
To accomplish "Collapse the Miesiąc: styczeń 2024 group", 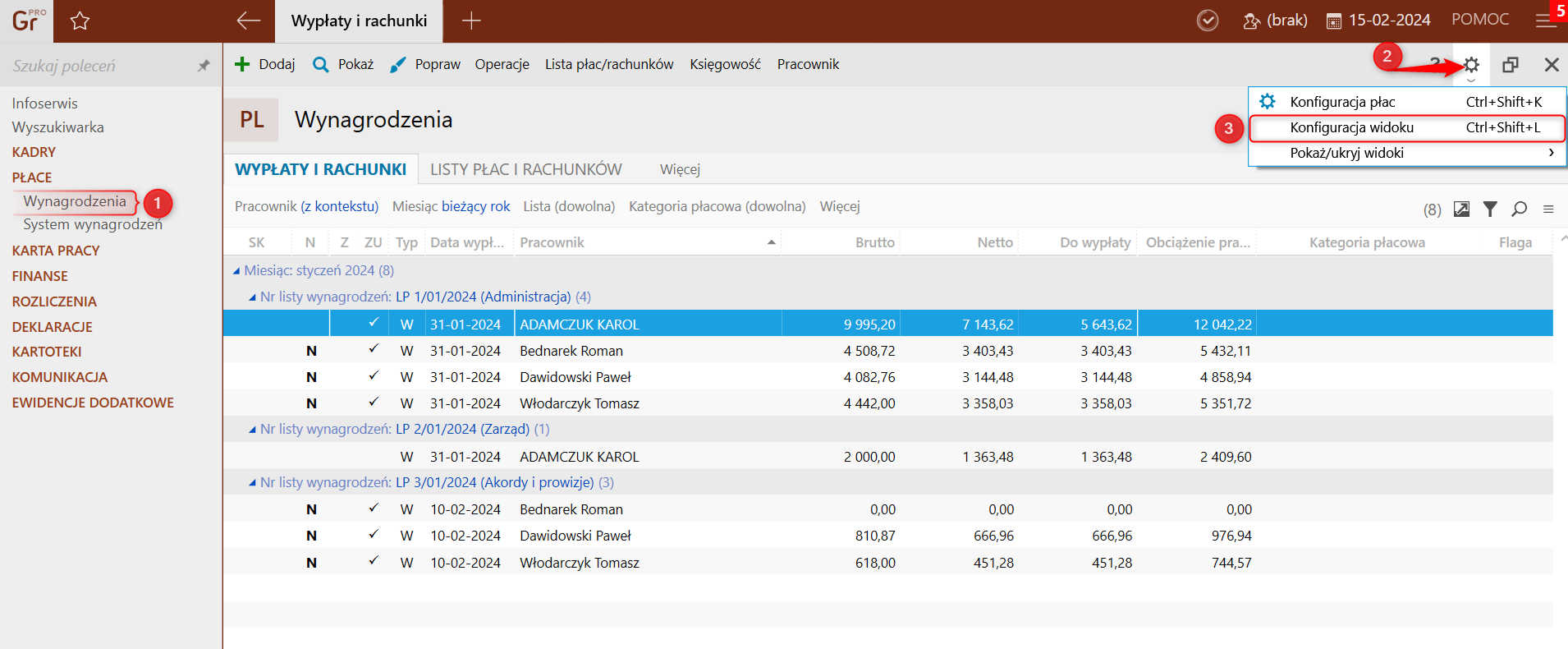I will pyautogui.click(x=236, y=271).
